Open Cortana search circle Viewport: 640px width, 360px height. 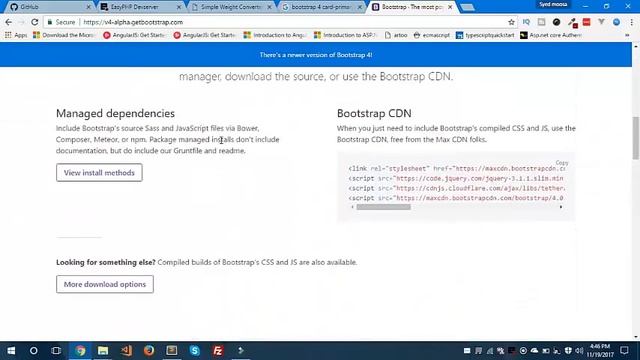(33, 351)
